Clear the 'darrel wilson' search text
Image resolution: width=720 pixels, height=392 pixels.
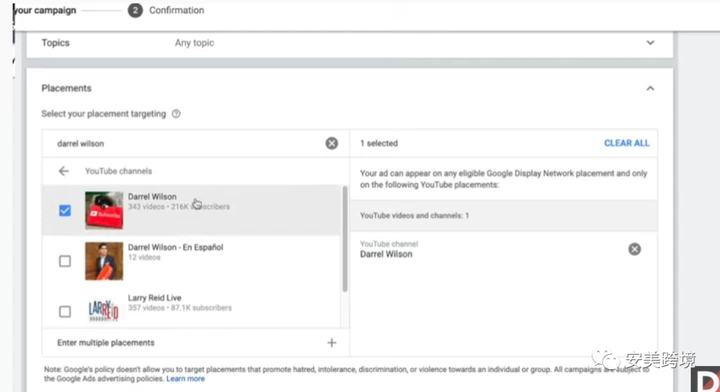[332, 143]
